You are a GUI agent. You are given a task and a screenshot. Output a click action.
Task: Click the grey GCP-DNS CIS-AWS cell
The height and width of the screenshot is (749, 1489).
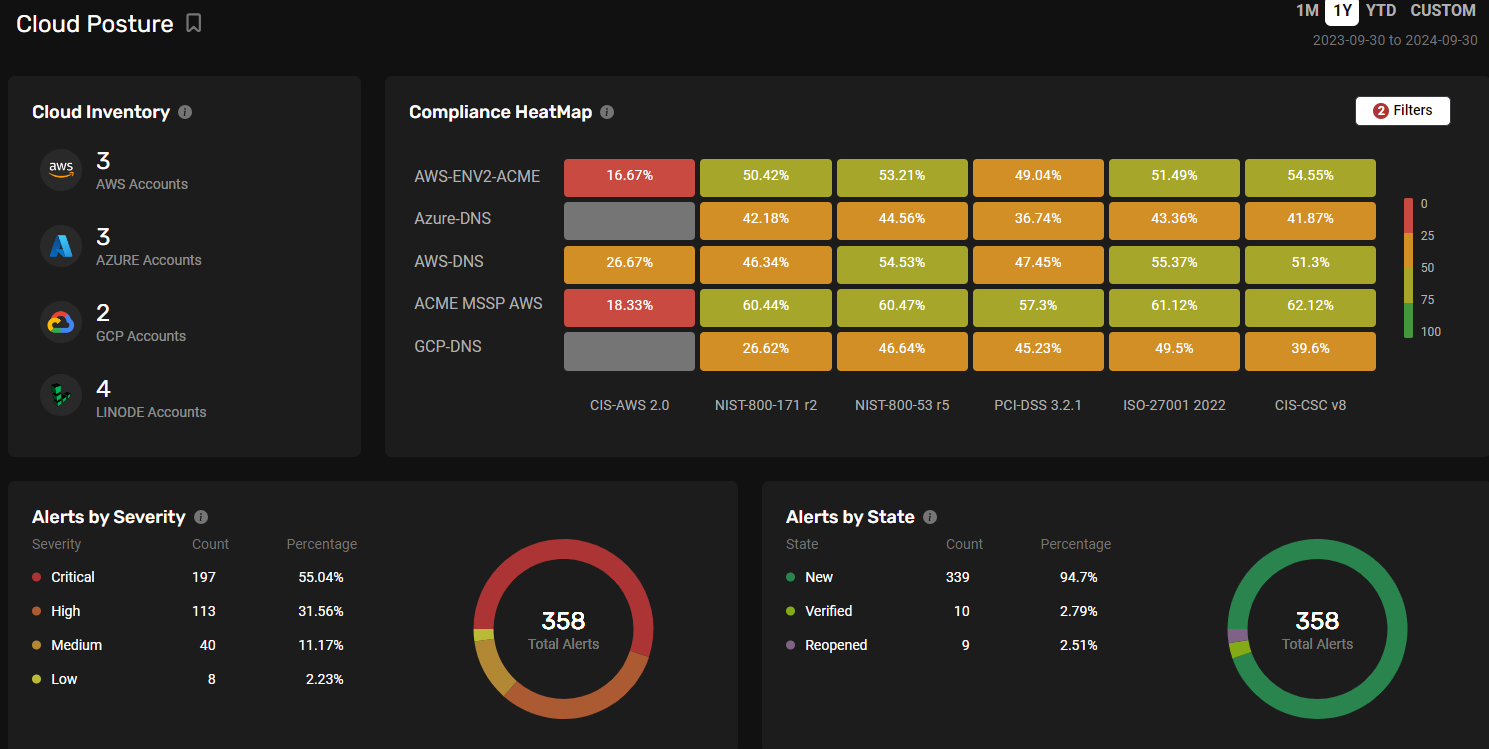click(x=629, y=350)
